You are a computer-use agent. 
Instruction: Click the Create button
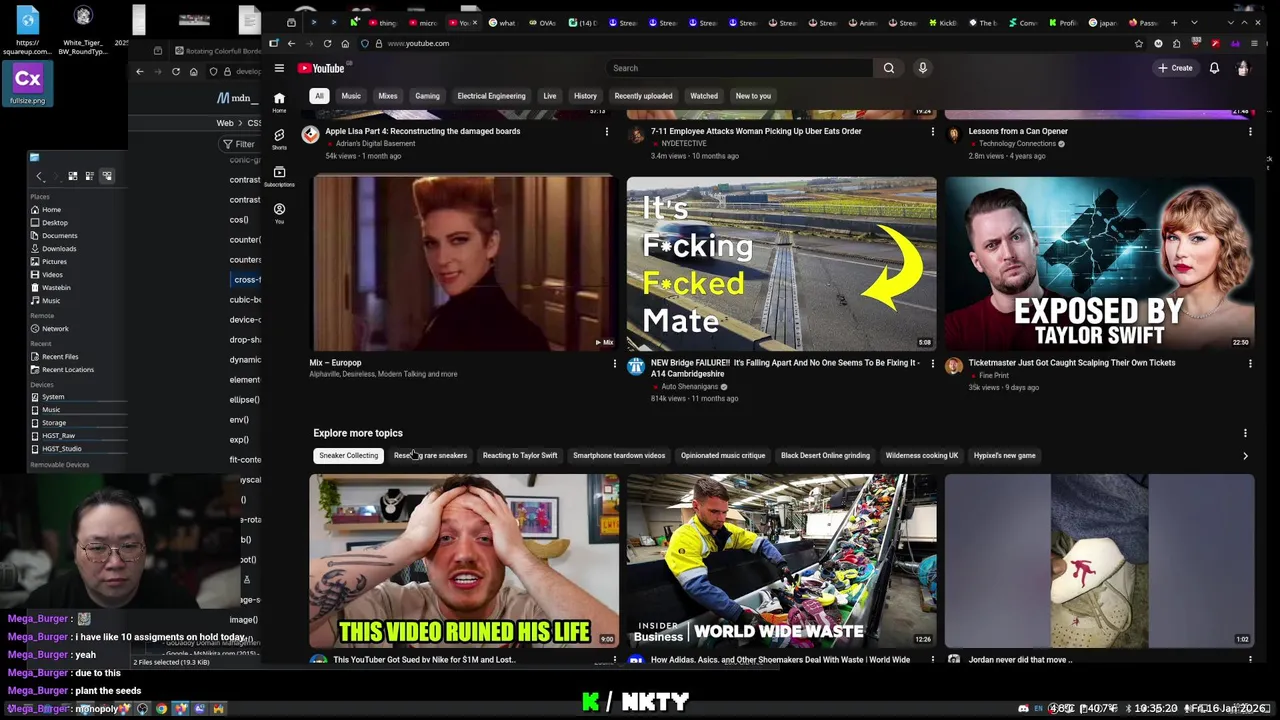(1175, 68)
